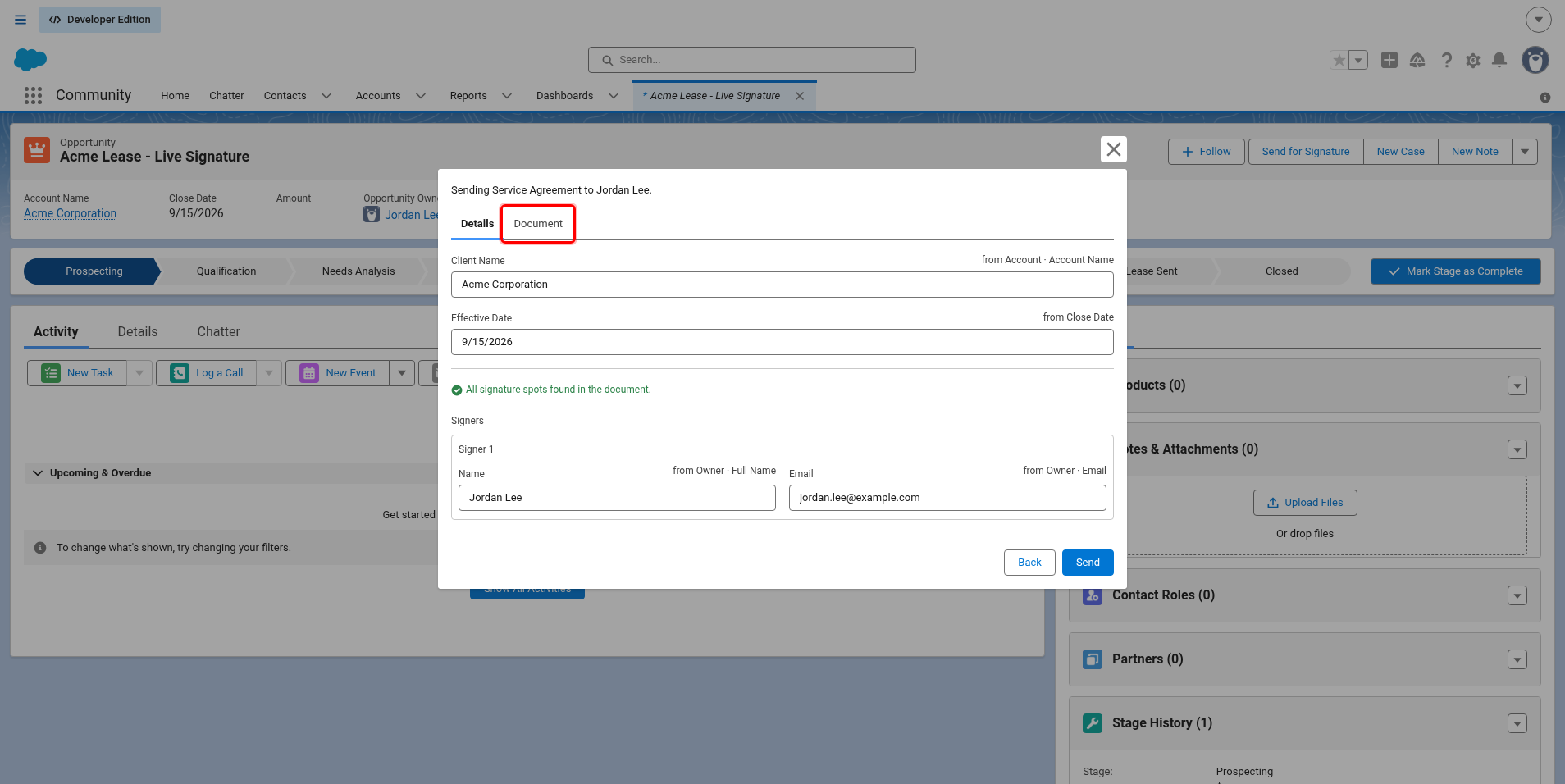Screen dimensions: 1565x784
Task: Open the Chatter tab on the record
Action: (218, 332)
